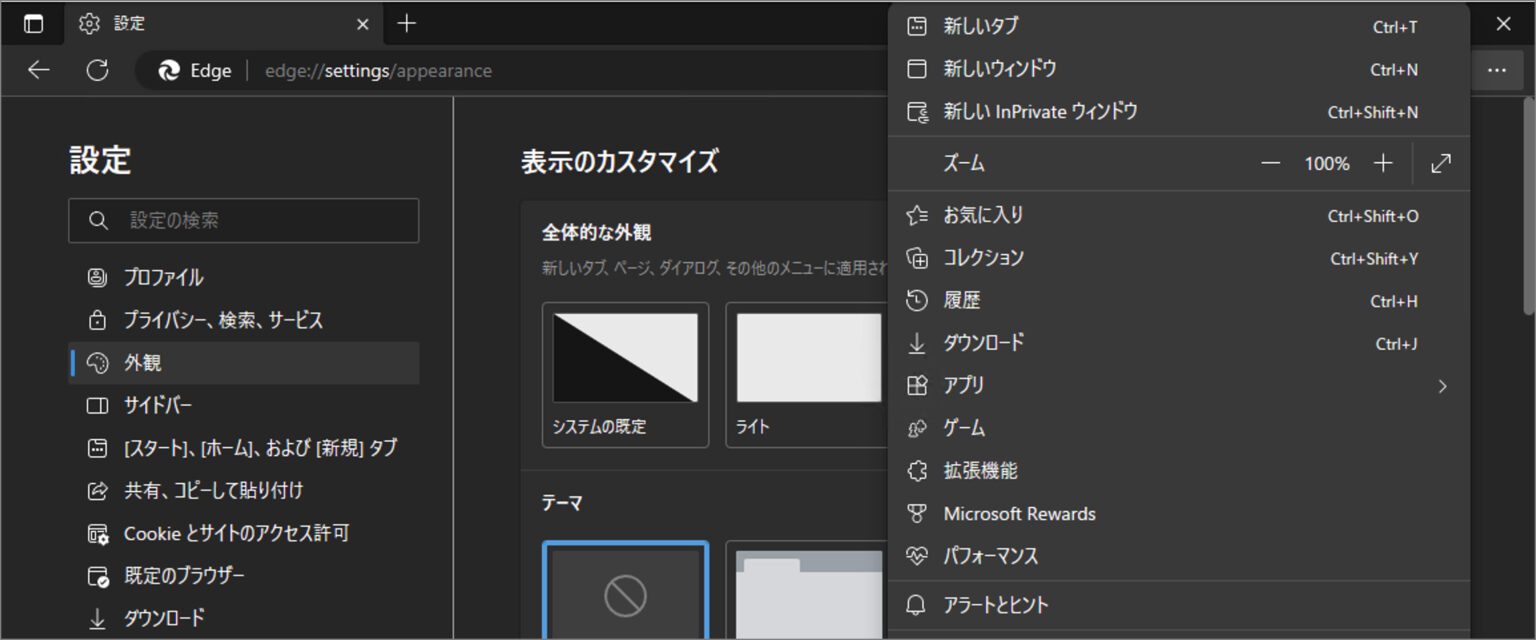This screenshot has height=640, width=1536.
Task: Expand the アプリ submenu chevron
Action: (1442, 386)
